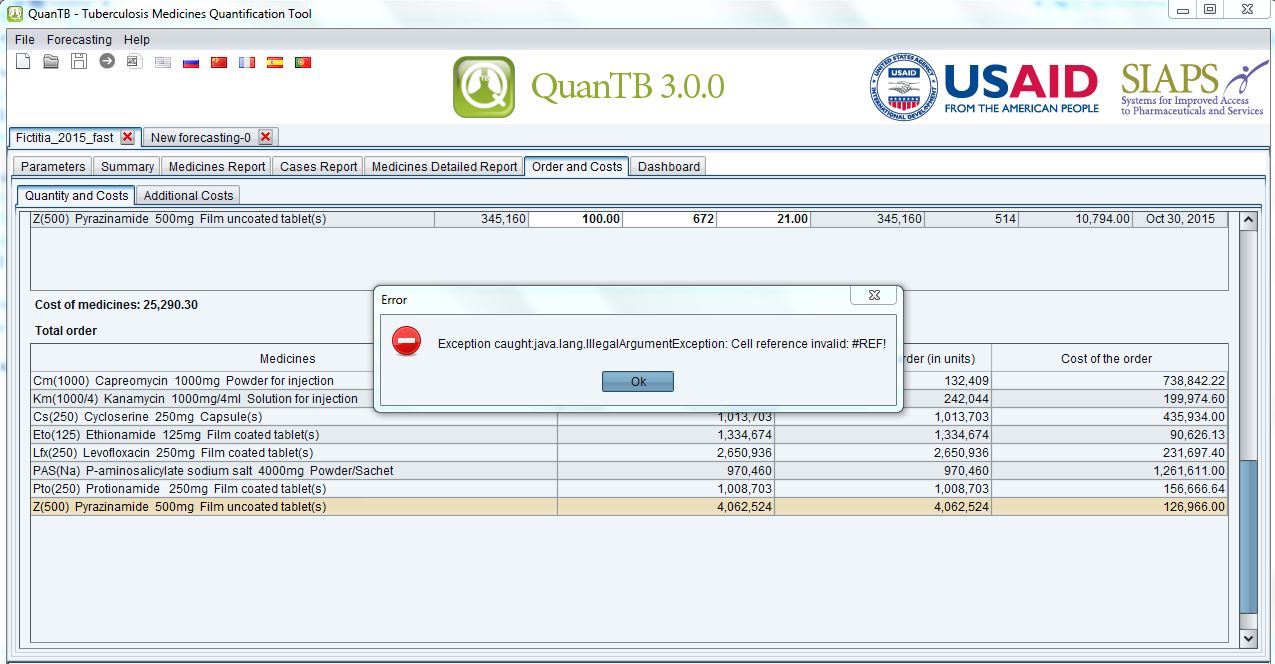
Task: Click the 514 value cell
Action: pyautogui.click(x=972, y=219)
